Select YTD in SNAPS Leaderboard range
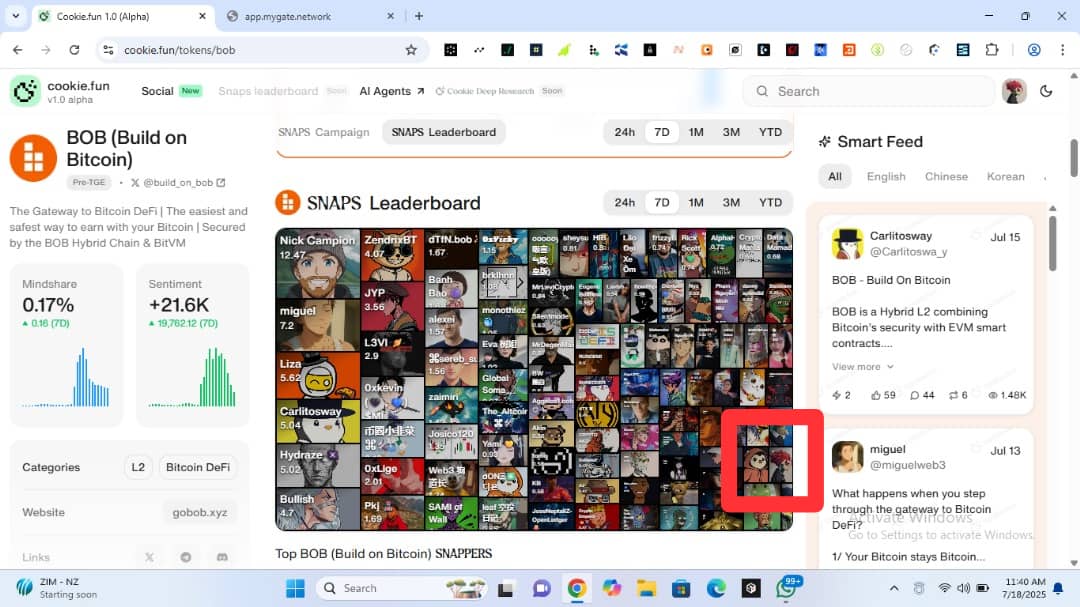The height and width of the screenshot is (607, 1080). (770, 203)
